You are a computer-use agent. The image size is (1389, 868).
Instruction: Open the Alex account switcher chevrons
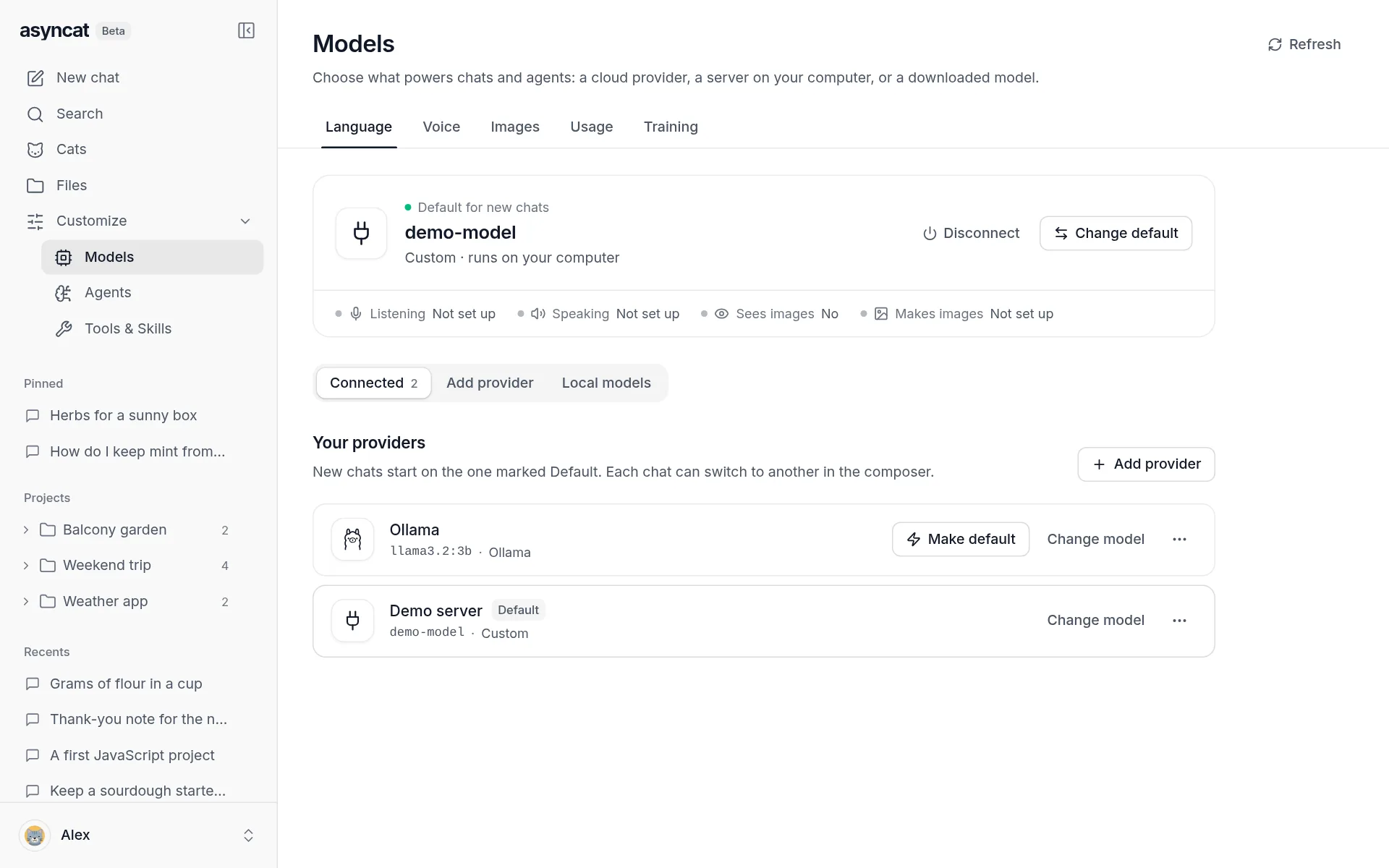pyautogui.click(x=248, y=835)
